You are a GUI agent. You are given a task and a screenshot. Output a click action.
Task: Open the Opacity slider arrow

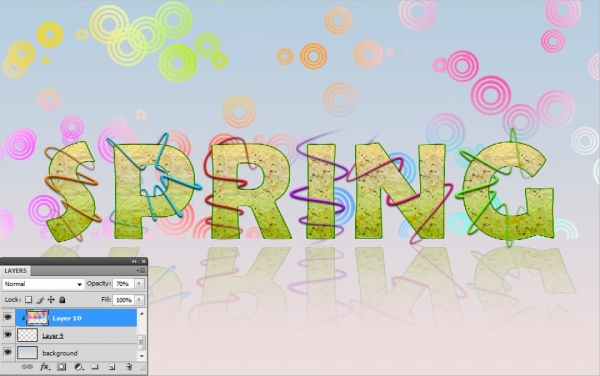tap(139, 284)
